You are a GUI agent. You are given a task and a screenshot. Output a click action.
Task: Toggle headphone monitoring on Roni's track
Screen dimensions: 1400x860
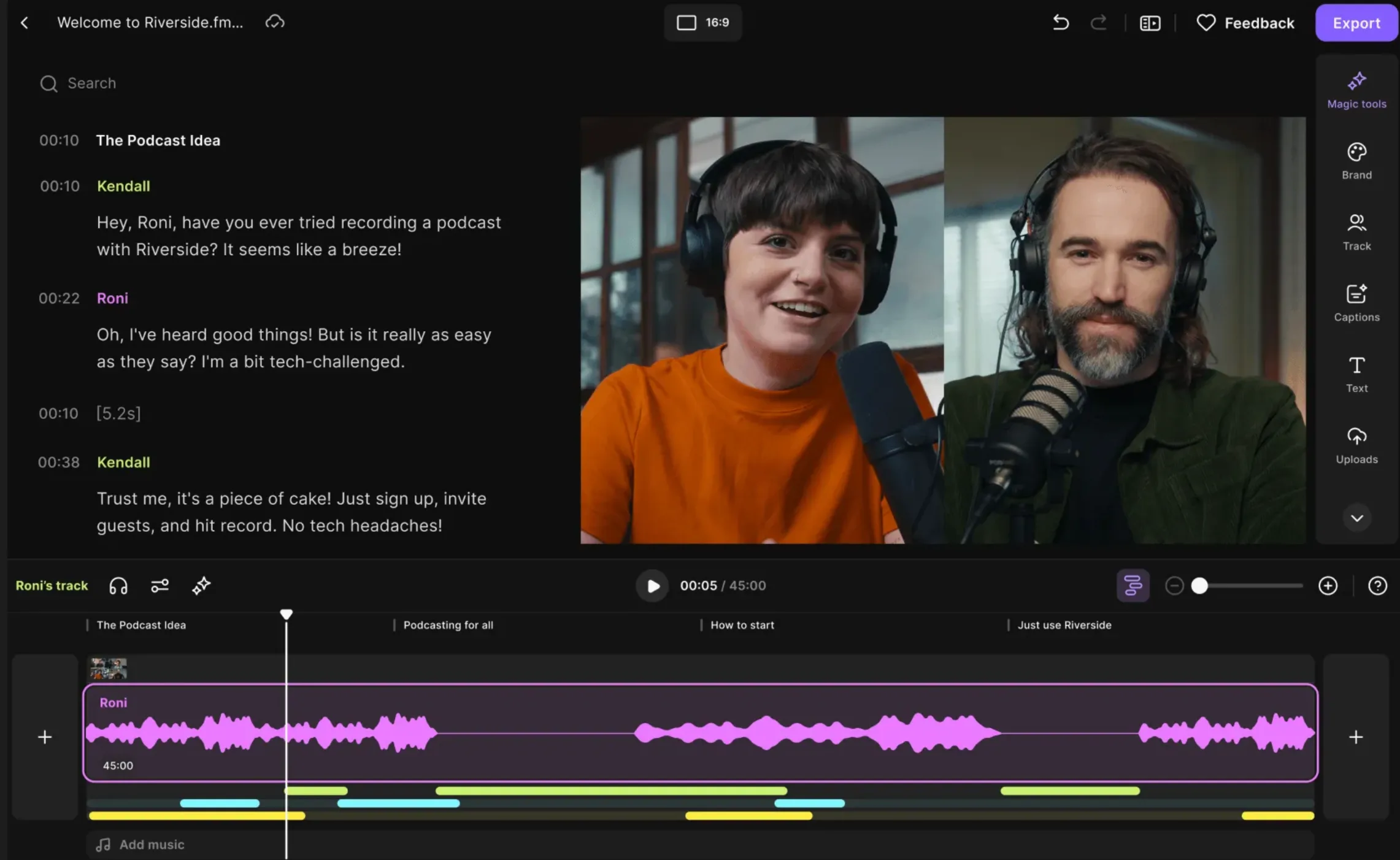point(118,586)
